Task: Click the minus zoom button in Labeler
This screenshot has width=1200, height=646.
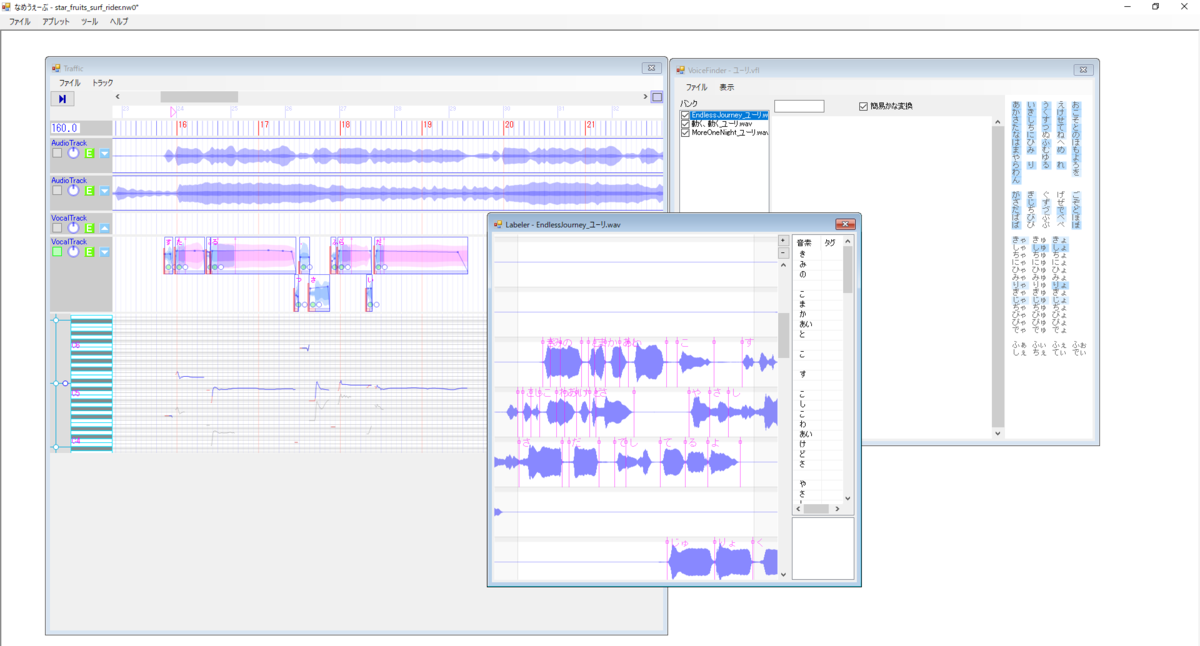Action: click(783, 253)
